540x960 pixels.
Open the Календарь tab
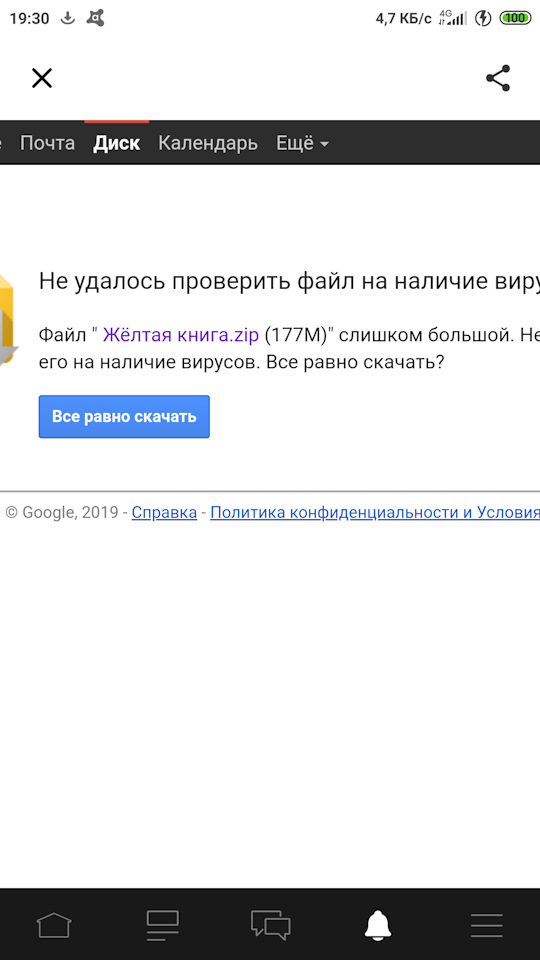pyautogui.click(x=208, y=143)
